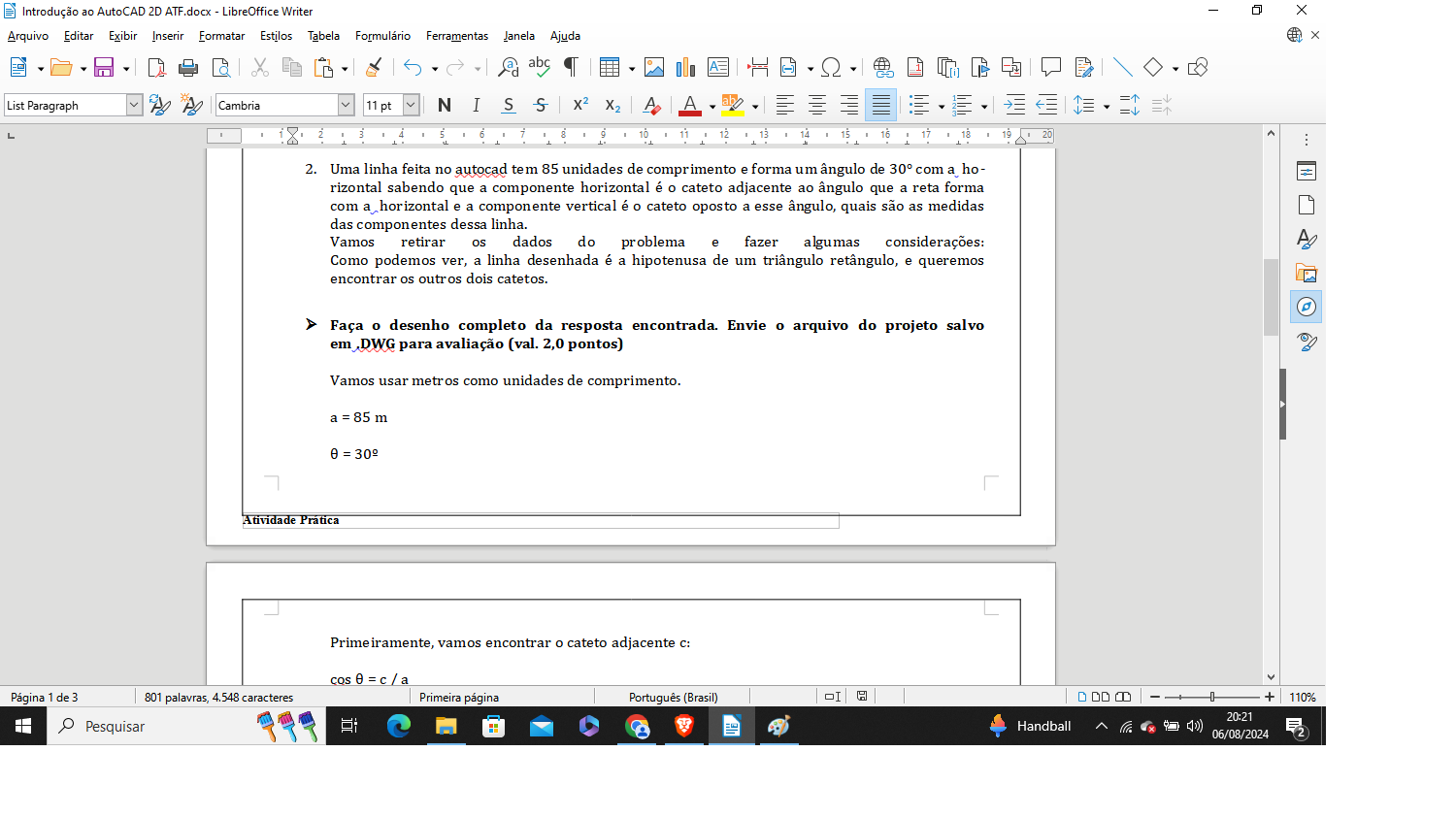Image resolution: width=1456 pixels, height=817 pixels.
Task: Click the Clone Formatting paintbrush icon
Action: click(374, 67)
